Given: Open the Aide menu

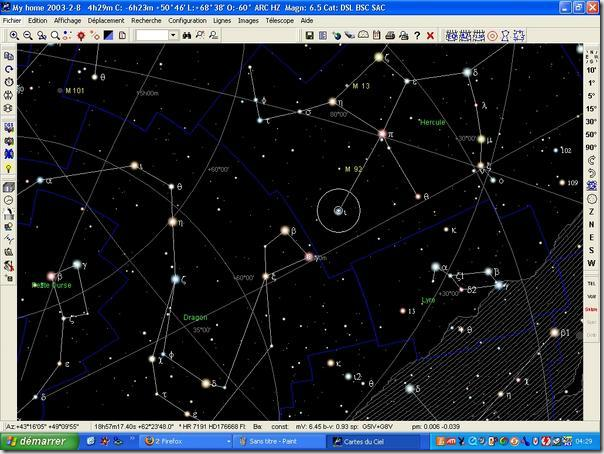Looking at the screenshot, I should coord(307,20).
